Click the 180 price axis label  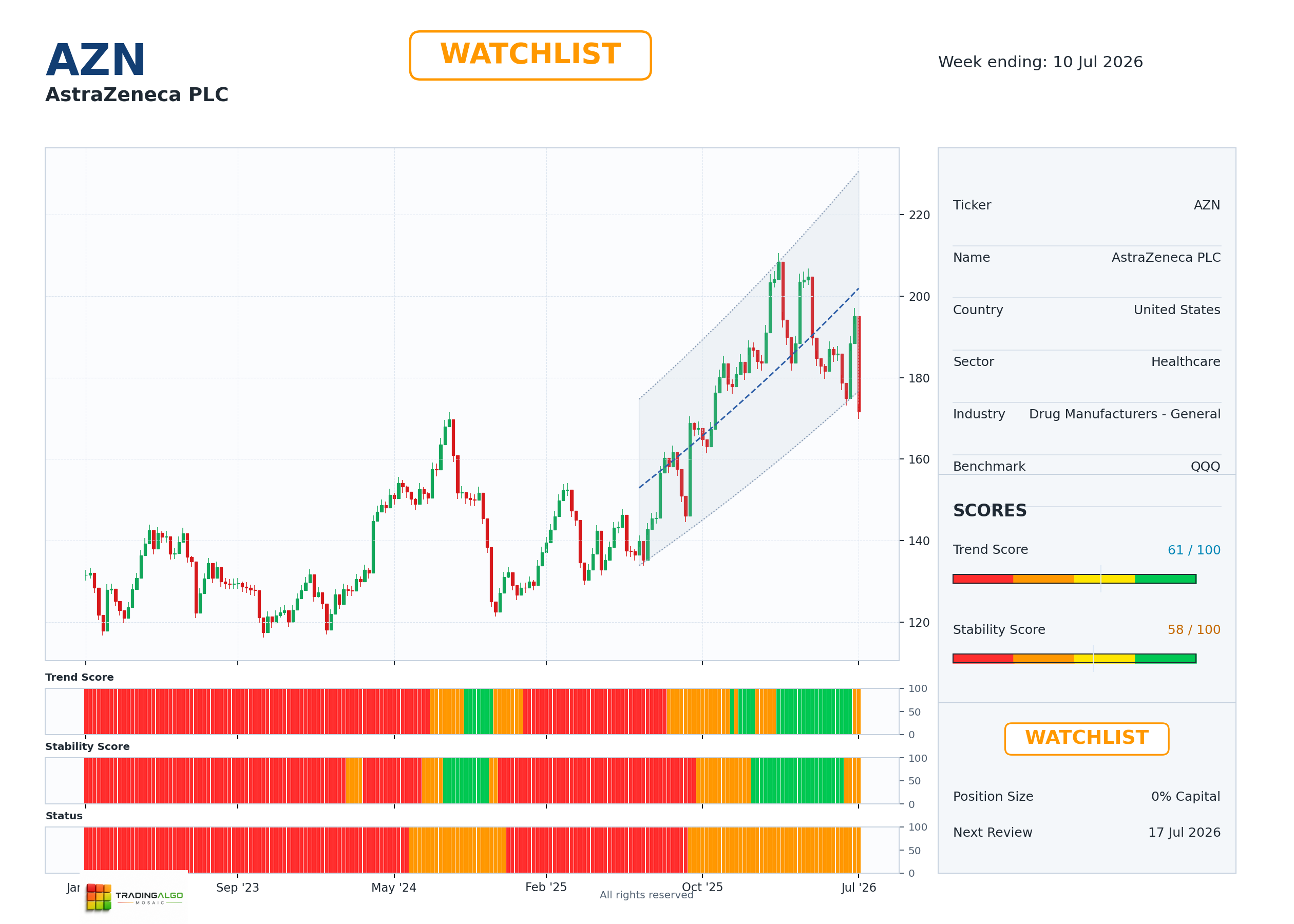(919, 378)
